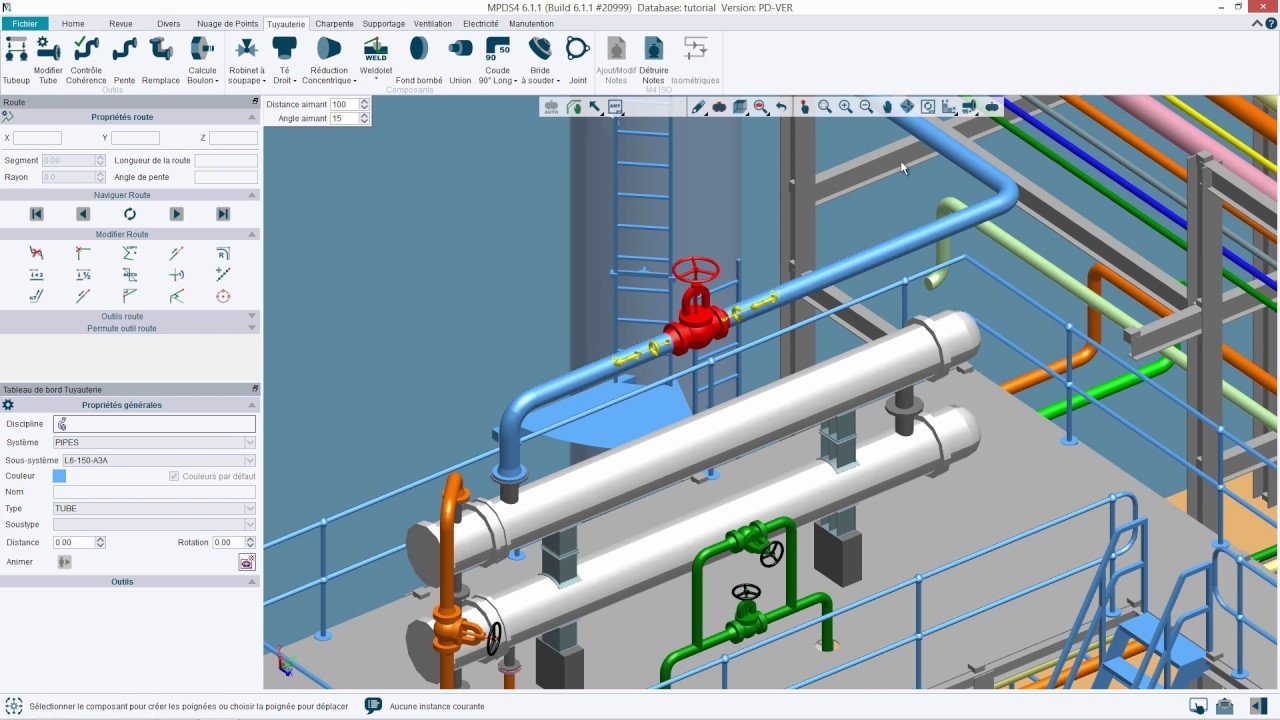Click the Discipline input field
Image resolution: width=1280 pixels, height=720 pixels.
[x=154, y=424]
